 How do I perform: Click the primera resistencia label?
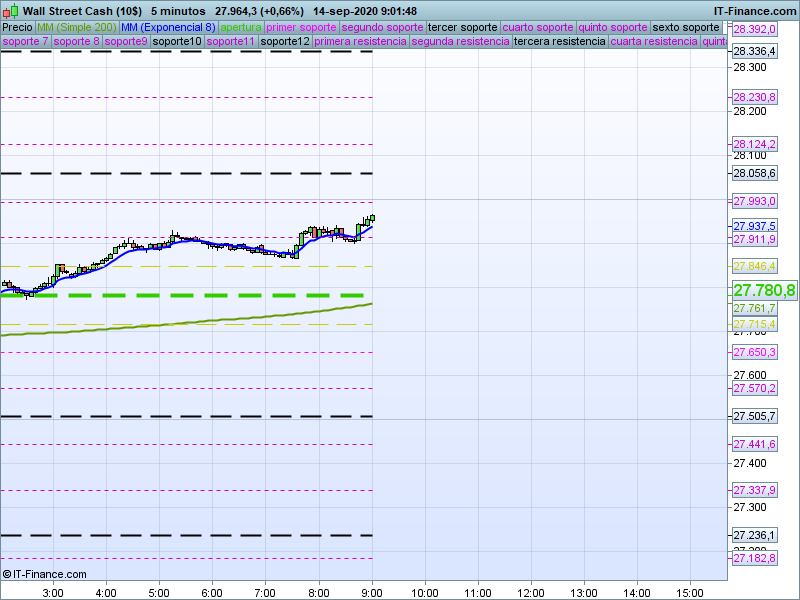pos(360,42)
